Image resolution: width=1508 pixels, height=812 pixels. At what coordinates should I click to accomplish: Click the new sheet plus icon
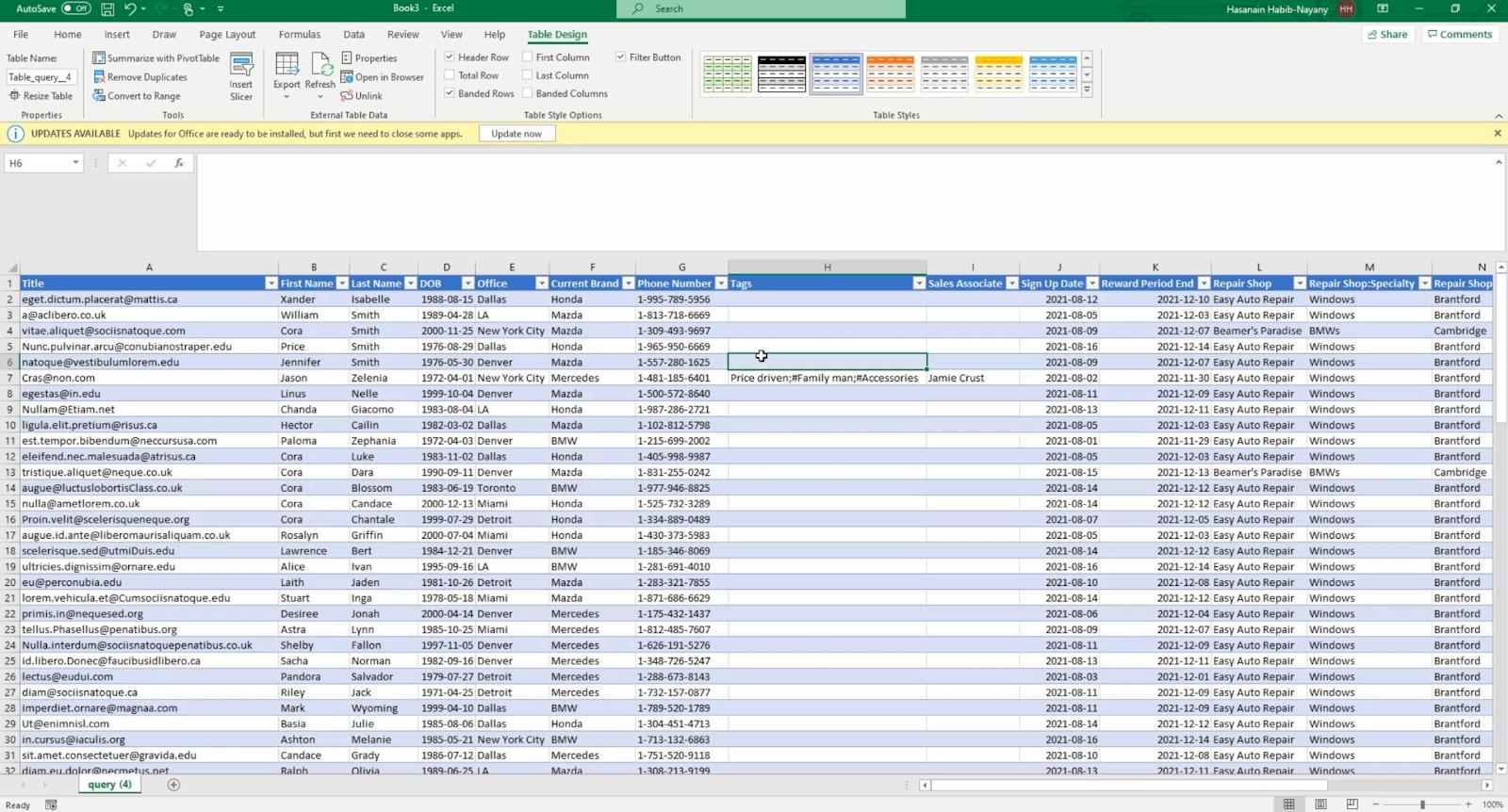173,785
